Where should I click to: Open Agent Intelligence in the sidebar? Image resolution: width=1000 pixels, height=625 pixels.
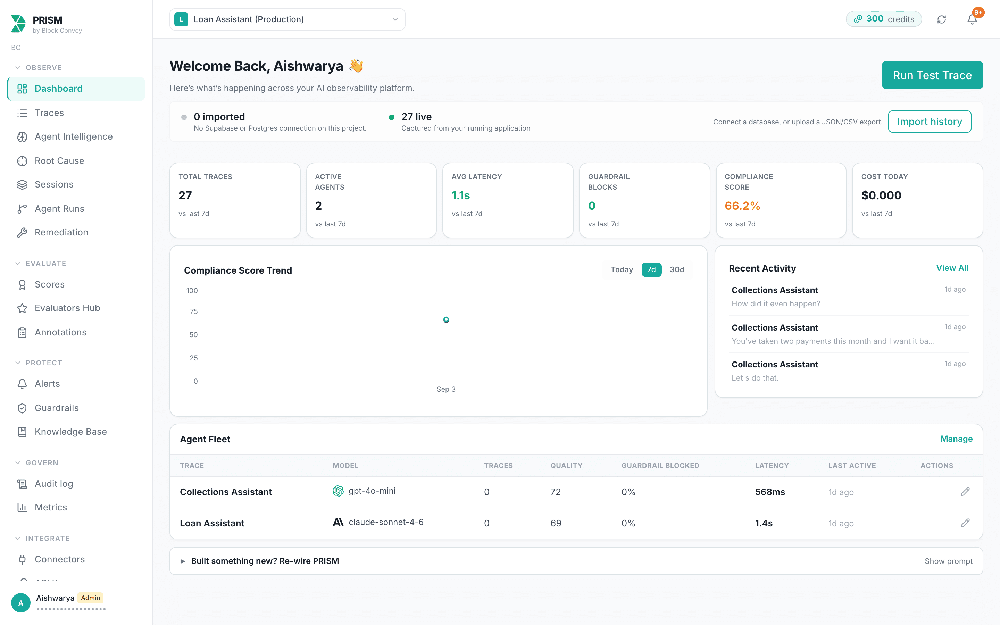(76, 136)
